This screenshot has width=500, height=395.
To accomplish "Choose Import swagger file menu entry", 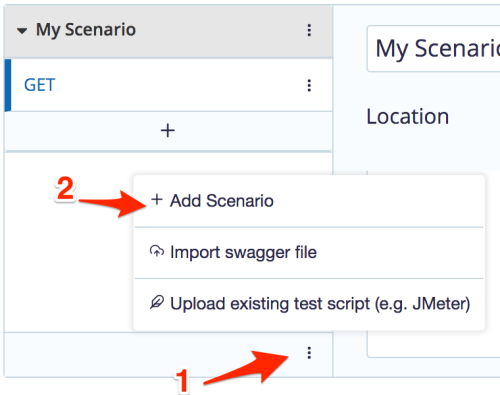I will coord(309,253).
